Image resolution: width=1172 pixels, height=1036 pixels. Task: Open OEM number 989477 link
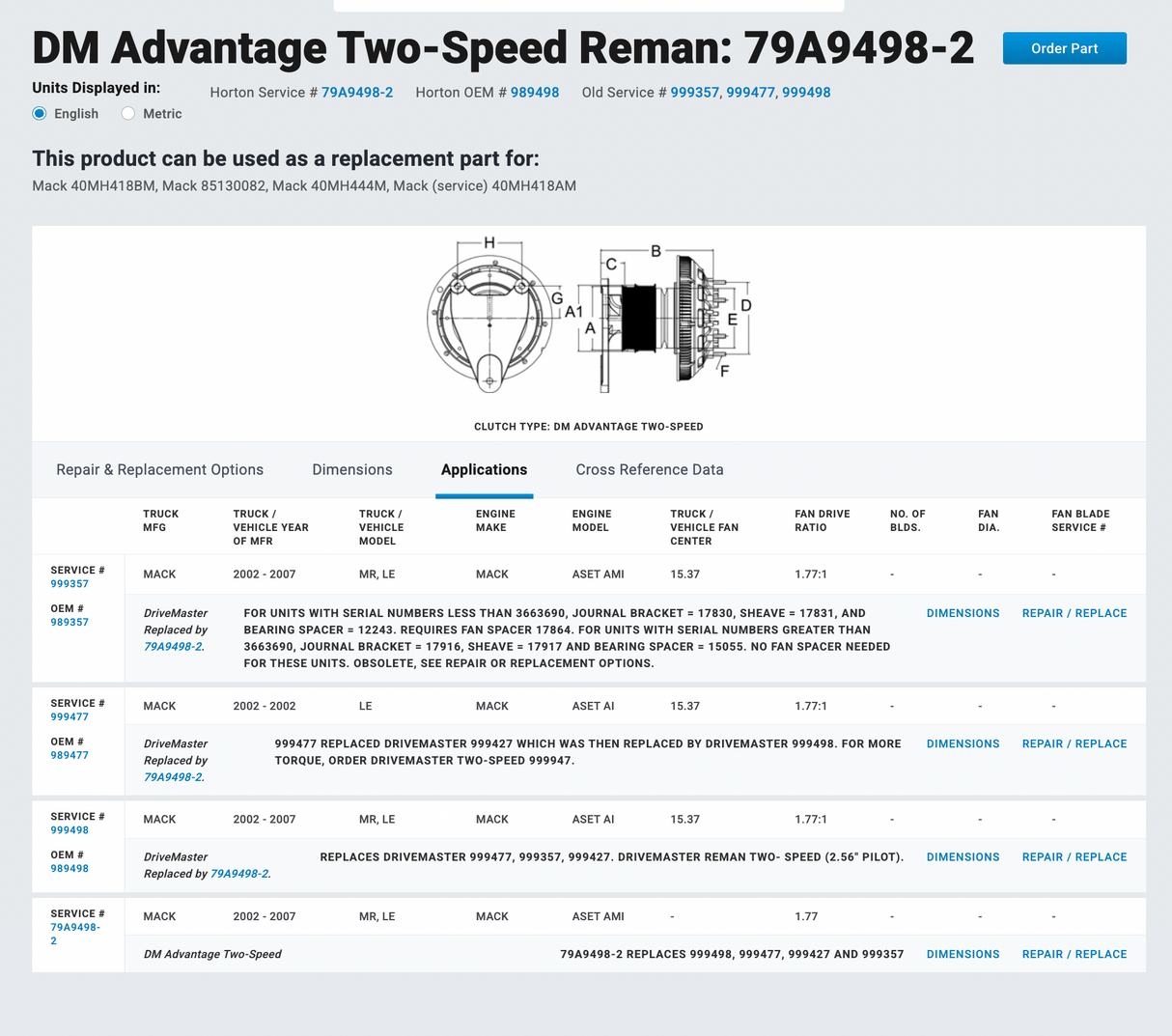(70, 756)
